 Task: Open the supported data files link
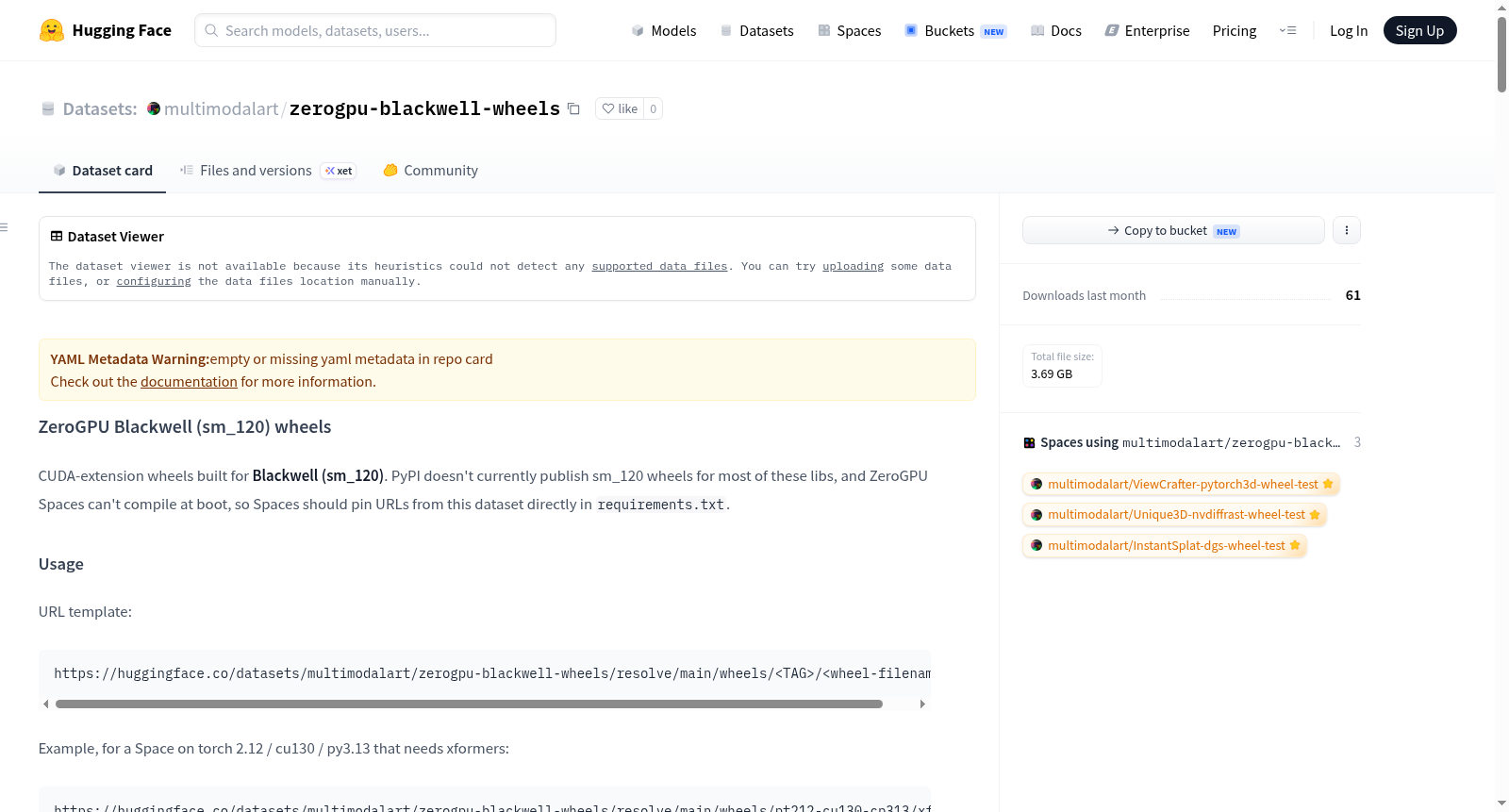pyautogui.click(x=659, y=266)
